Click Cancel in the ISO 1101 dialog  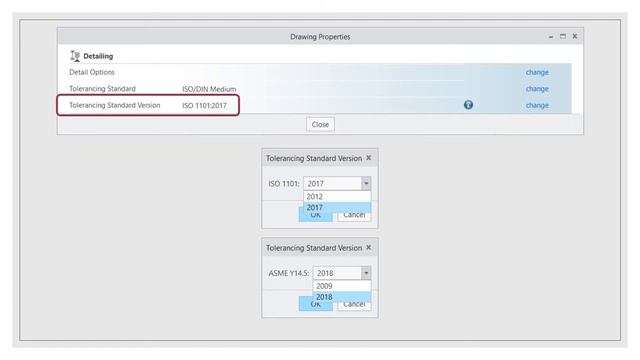[354, 216]
